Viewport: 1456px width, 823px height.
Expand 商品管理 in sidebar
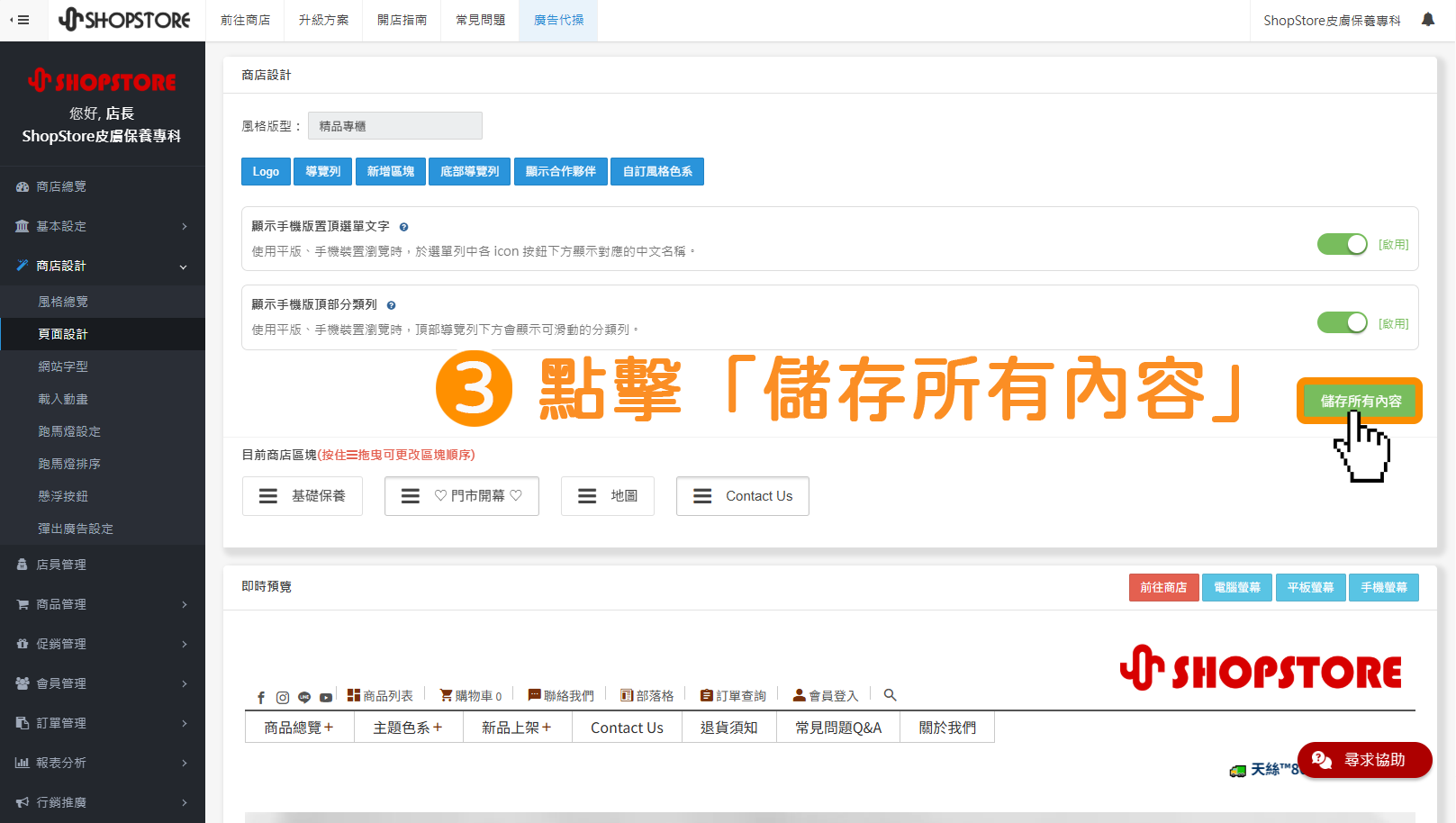coord(103,604)
